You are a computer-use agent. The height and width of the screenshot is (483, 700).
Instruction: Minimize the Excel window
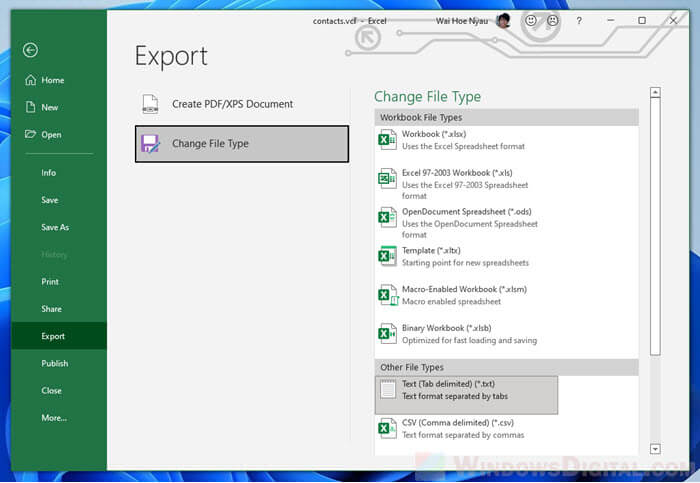(x=611, y=21)
